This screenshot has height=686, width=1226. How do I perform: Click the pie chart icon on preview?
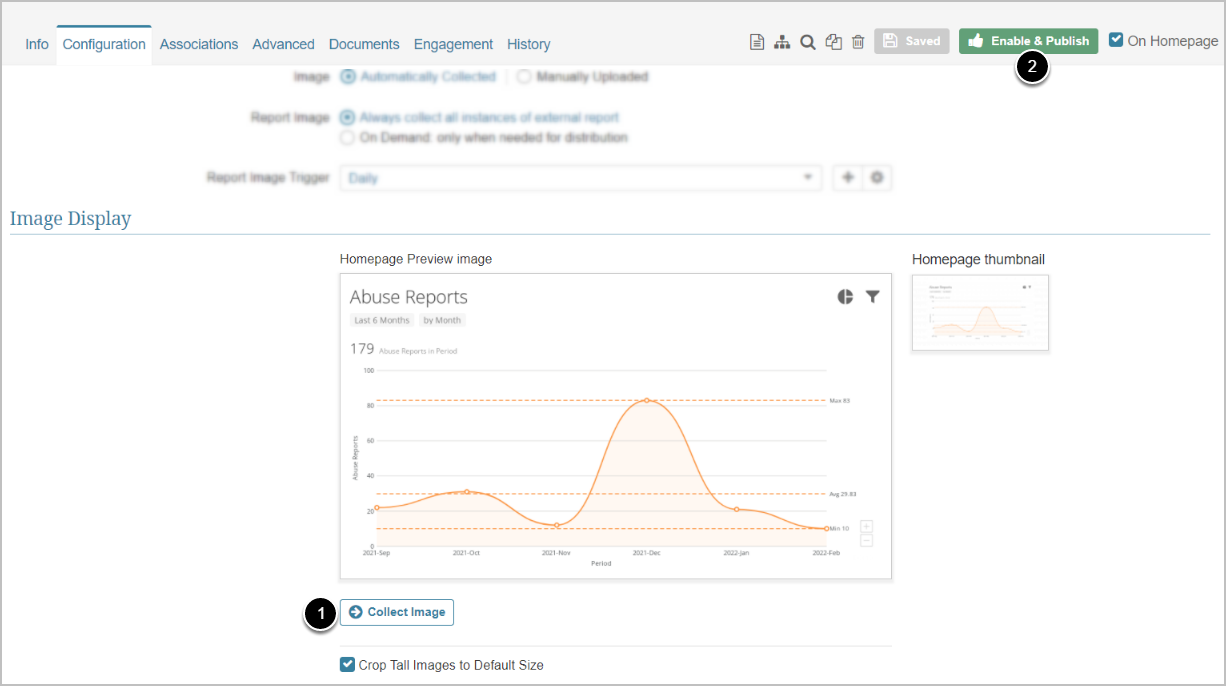click(x=845, y=297)
